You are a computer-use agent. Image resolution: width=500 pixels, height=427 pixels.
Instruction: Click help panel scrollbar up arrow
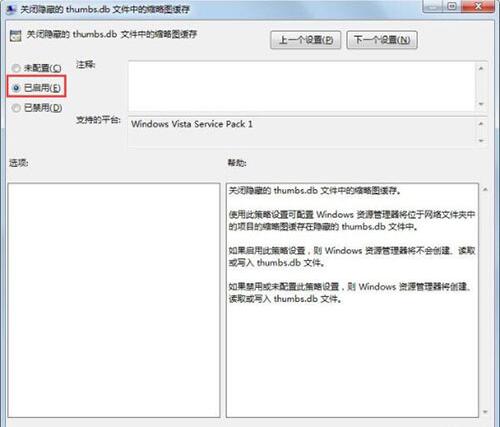(485, 189)
